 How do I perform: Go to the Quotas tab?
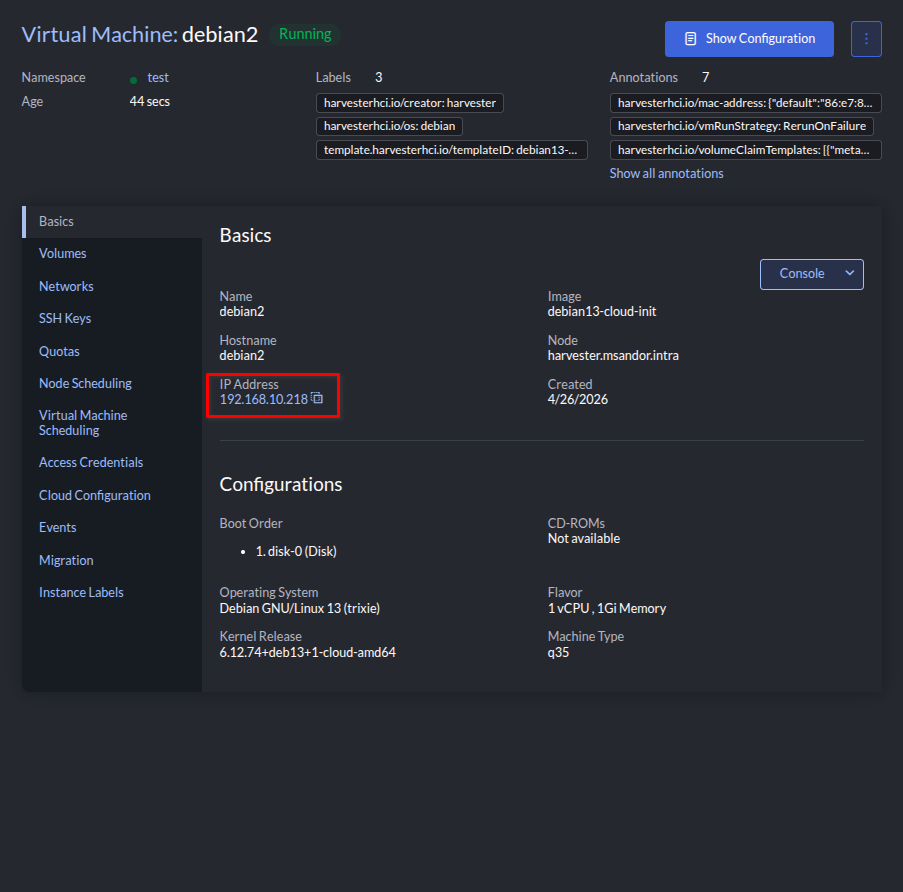(x=59, y=351)
